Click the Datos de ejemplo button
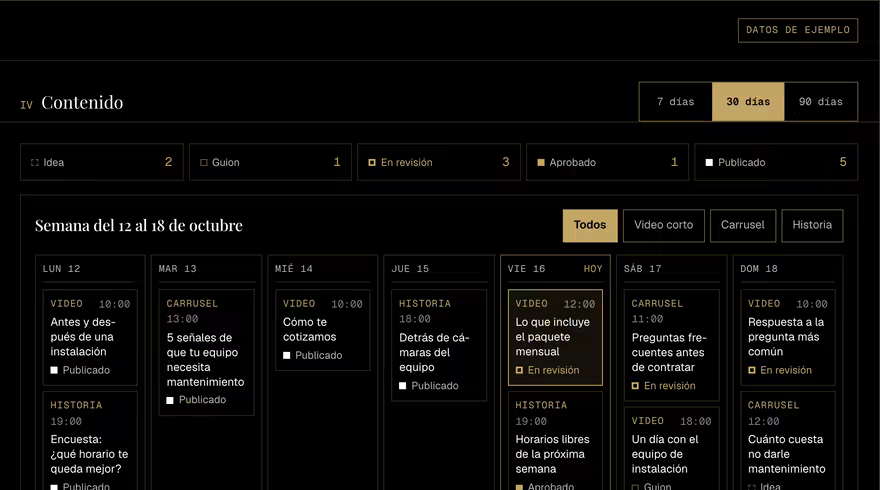This screenshot has width=880, height=490. pyautogui.click(x=798, y=30)
